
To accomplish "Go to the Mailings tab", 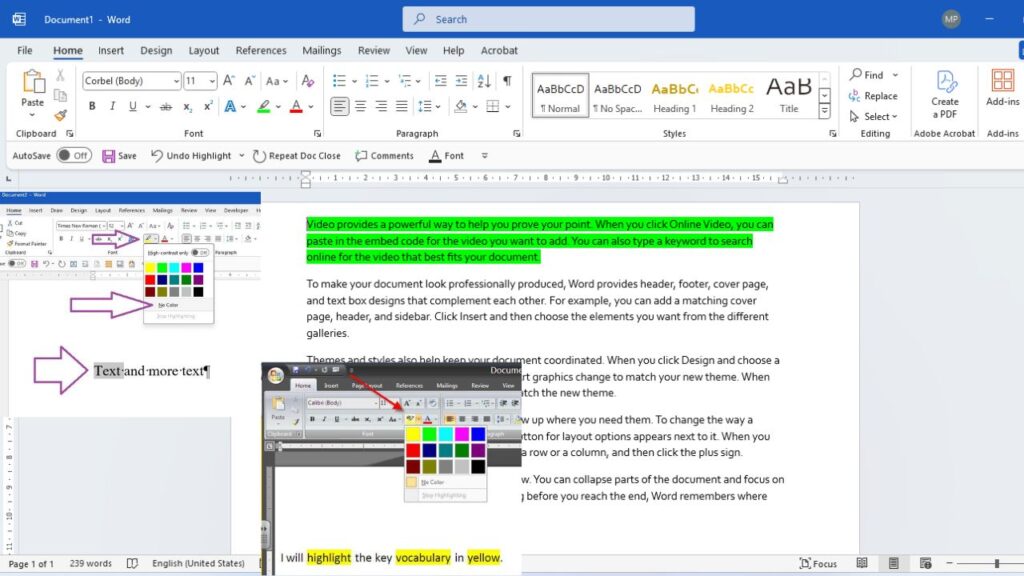I will pos(321,50).
